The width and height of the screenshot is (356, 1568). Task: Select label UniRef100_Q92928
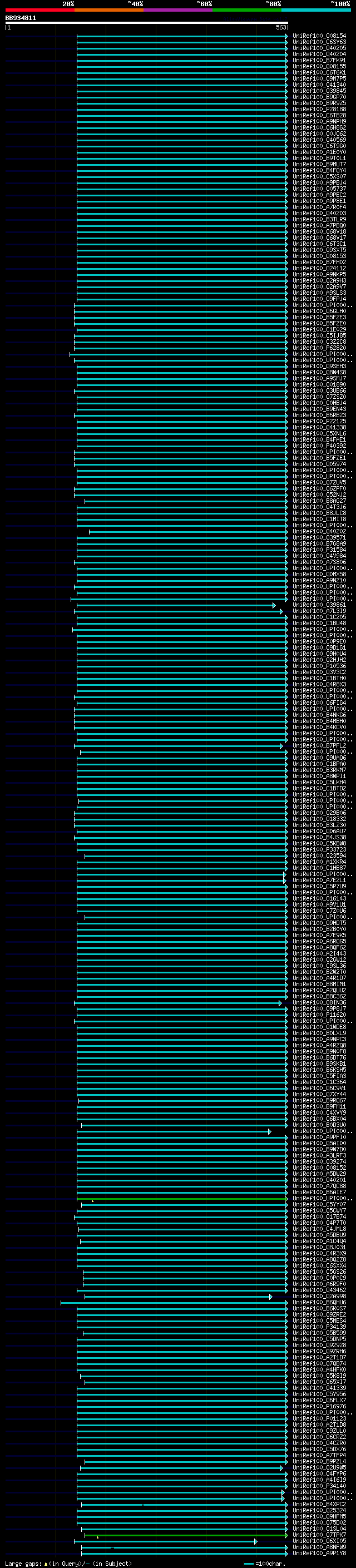pyautogui.click(x=319, y=1344)
